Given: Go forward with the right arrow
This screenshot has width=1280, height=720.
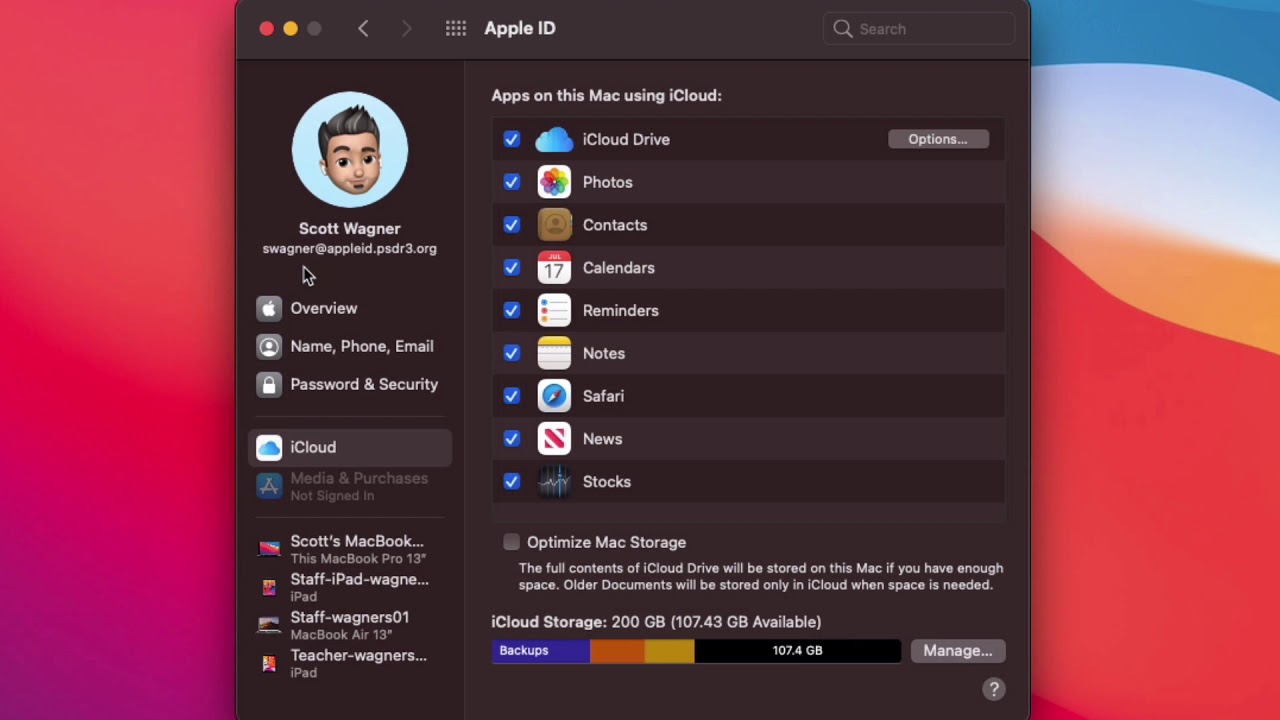Looking at the screenshot, I should coord(406,29).
